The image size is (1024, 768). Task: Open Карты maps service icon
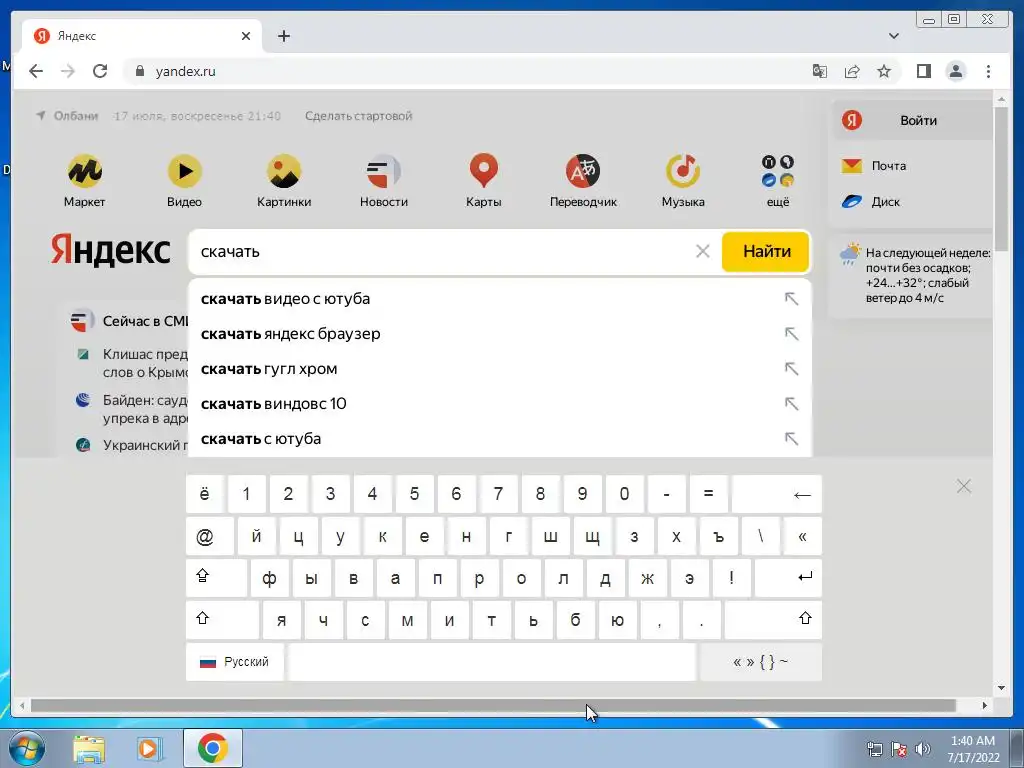pos(483,171)
